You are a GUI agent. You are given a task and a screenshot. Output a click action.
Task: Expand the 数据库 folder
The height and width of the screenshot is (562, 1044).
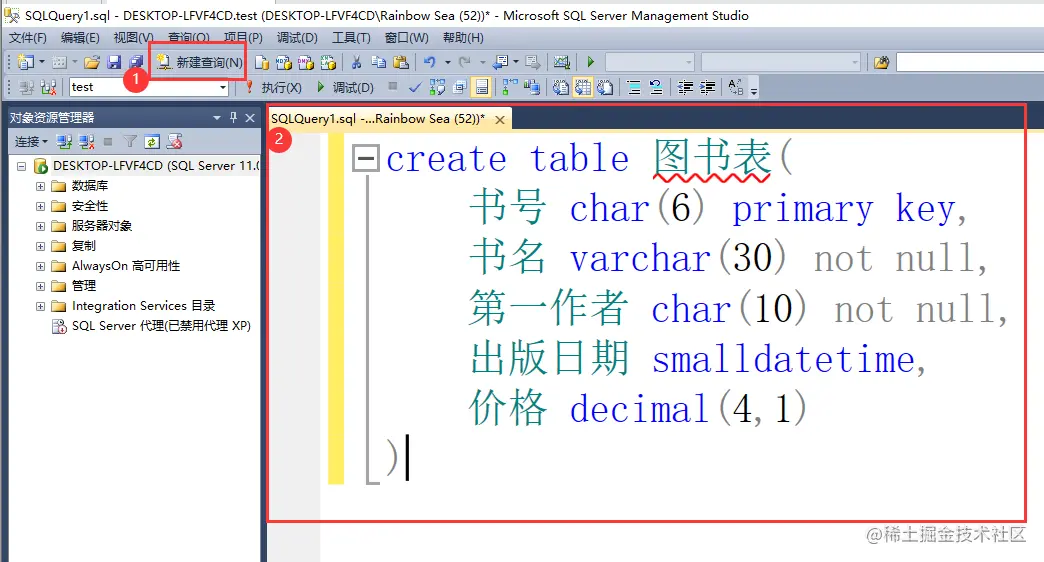point(40,186)
